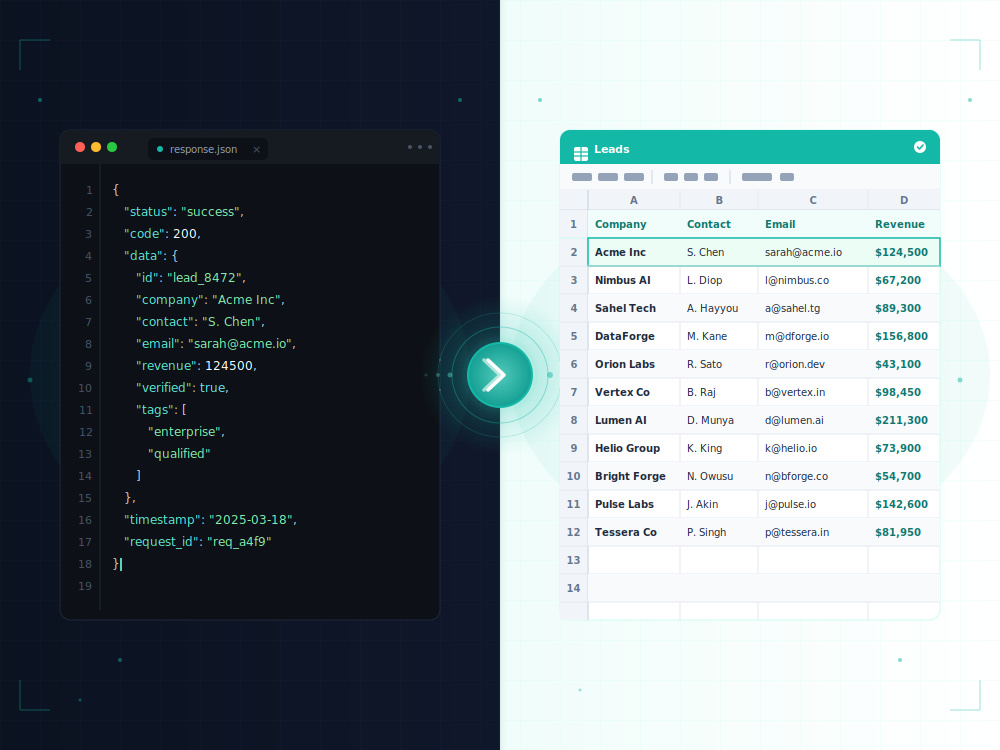The height and width of the screenshot is (750, 1000).
Task: Click the $142,600 revenue cell
Action: 904,504
